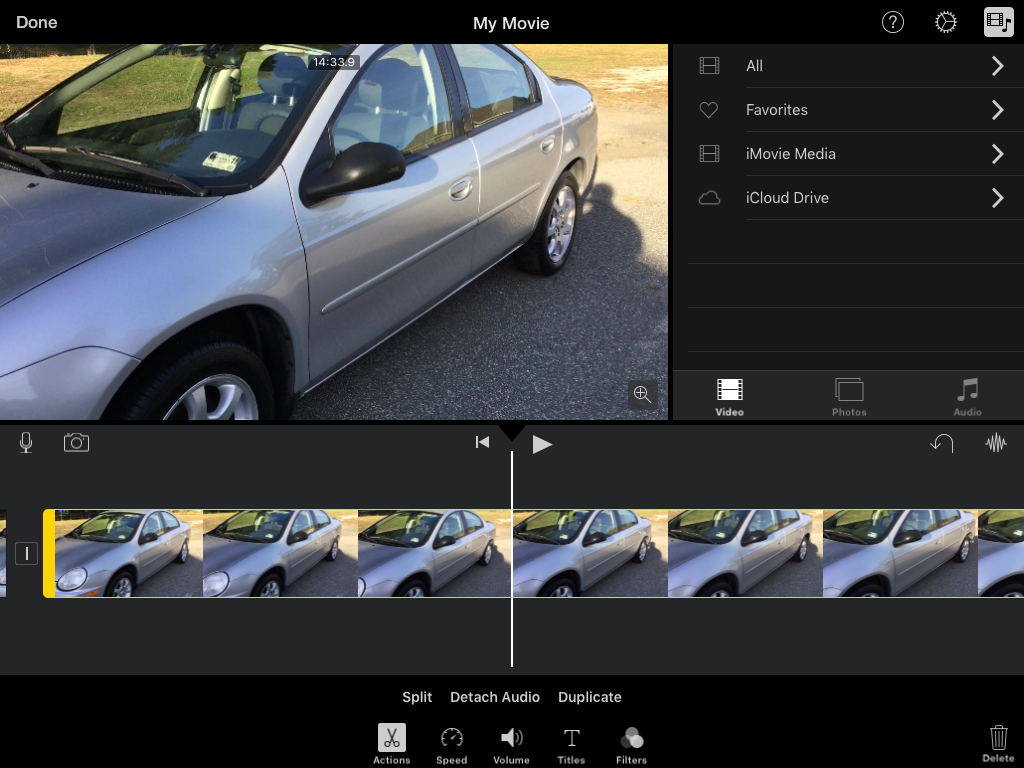This screenshot has width=1024, height=768.
Task: Switch to the Photos tab
Action: tap(849, 396)
